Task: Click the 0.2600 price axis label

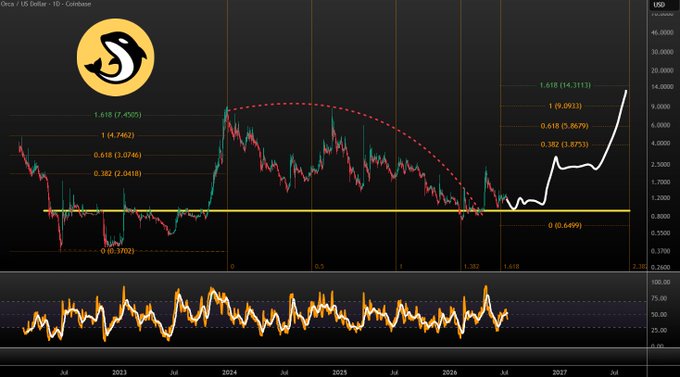Action: (x=662, y=267)
